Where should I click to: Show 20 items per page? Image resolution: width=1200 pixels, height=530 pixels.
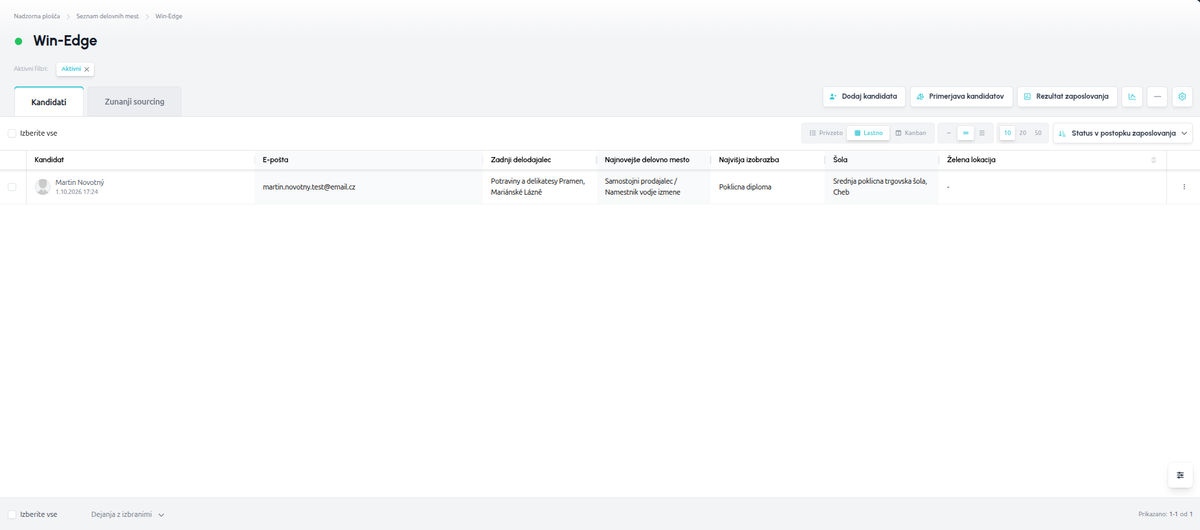point(1023,133)
